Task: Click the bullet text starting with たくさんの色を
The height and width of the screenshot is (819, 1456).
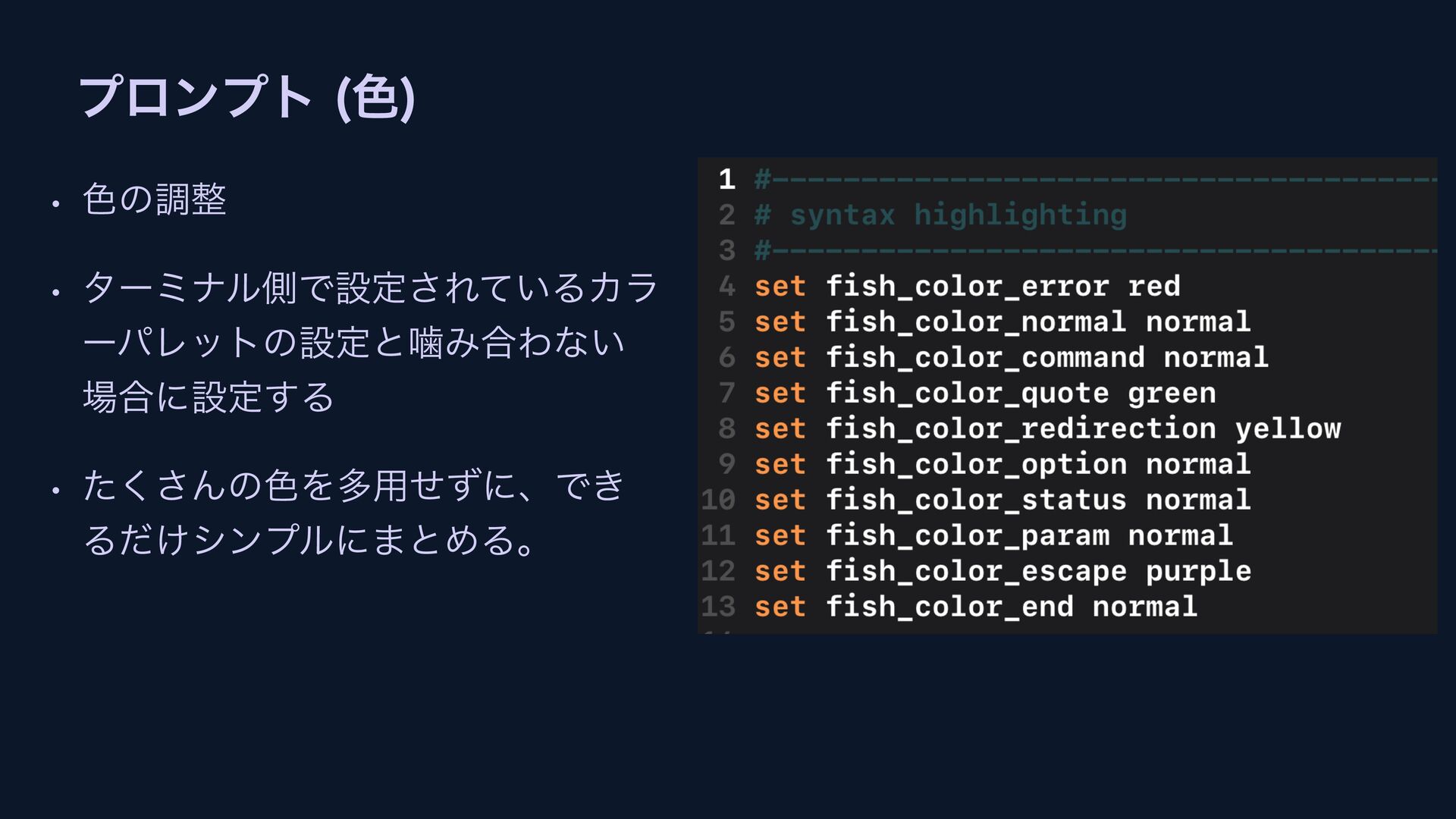Action: [x=353, y=513]
